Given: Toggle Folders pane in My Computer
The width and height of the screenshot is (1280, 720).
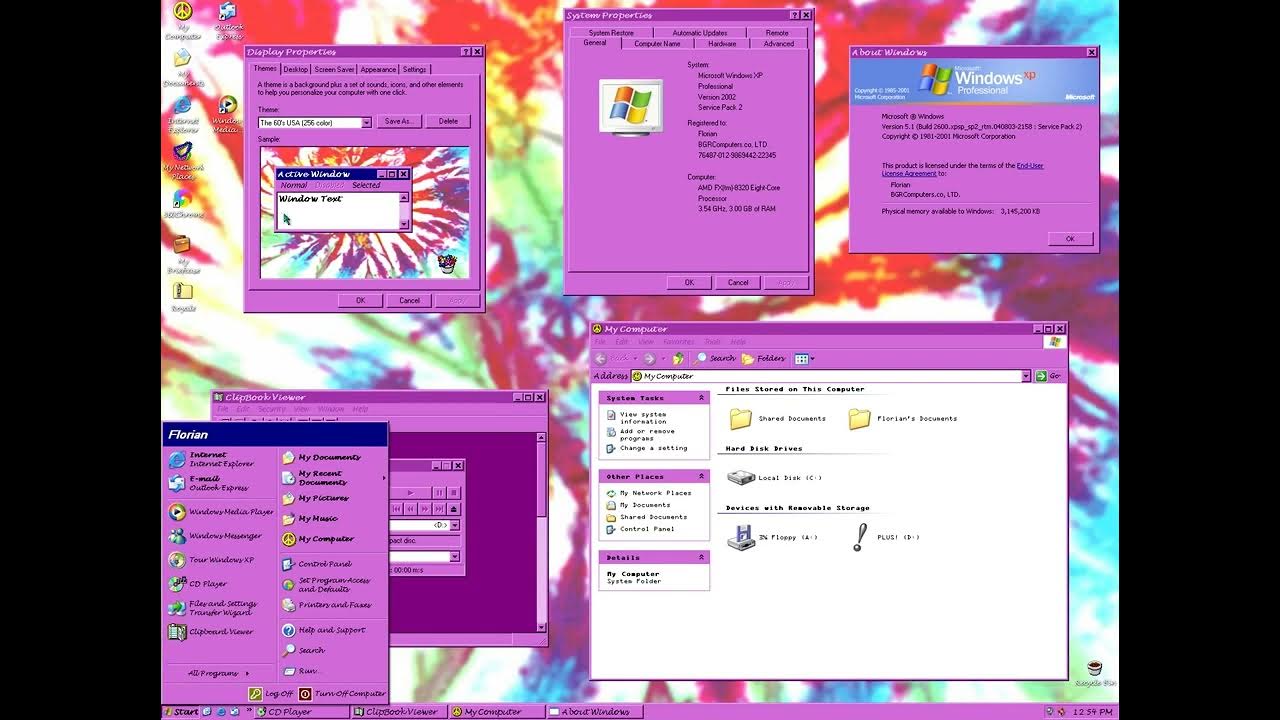Looking at the screenshot, I should (764, 358).
